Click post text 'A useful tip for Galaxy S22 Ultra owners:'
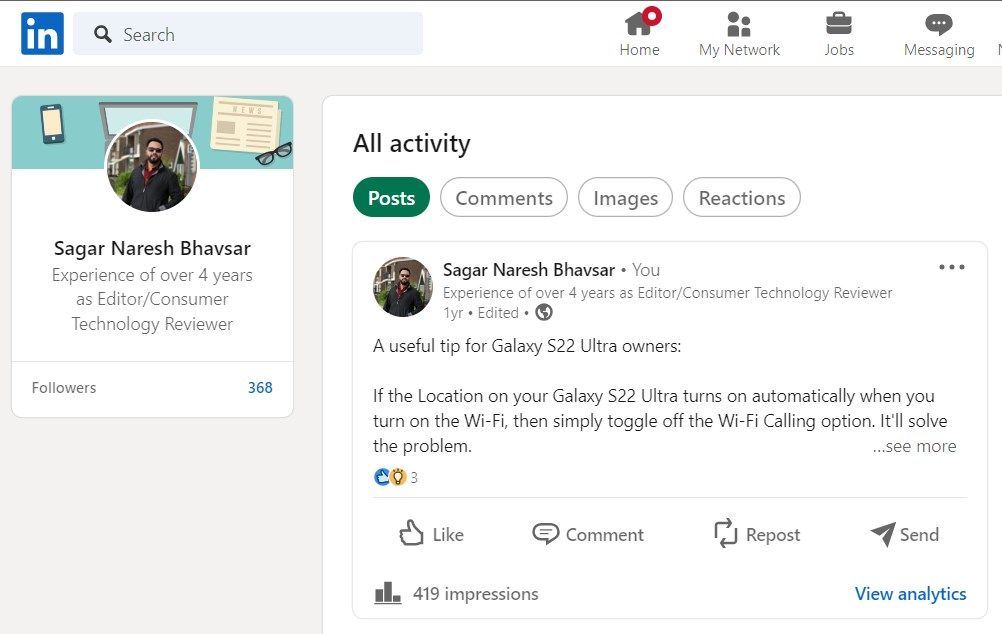 (x=527, y=346)
